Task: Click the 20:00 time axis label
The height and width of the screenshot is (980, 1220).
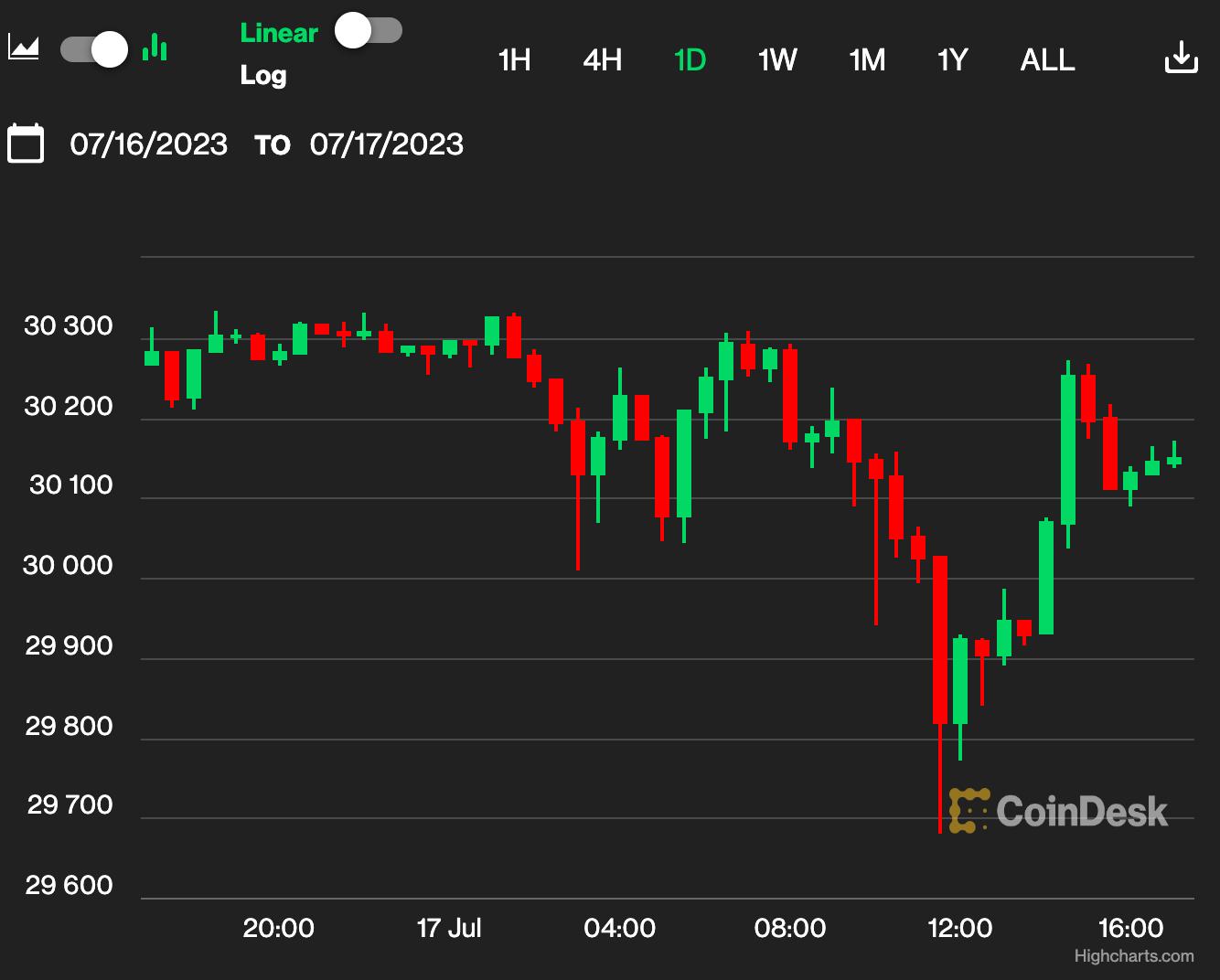Action: (x=278, y=929)
